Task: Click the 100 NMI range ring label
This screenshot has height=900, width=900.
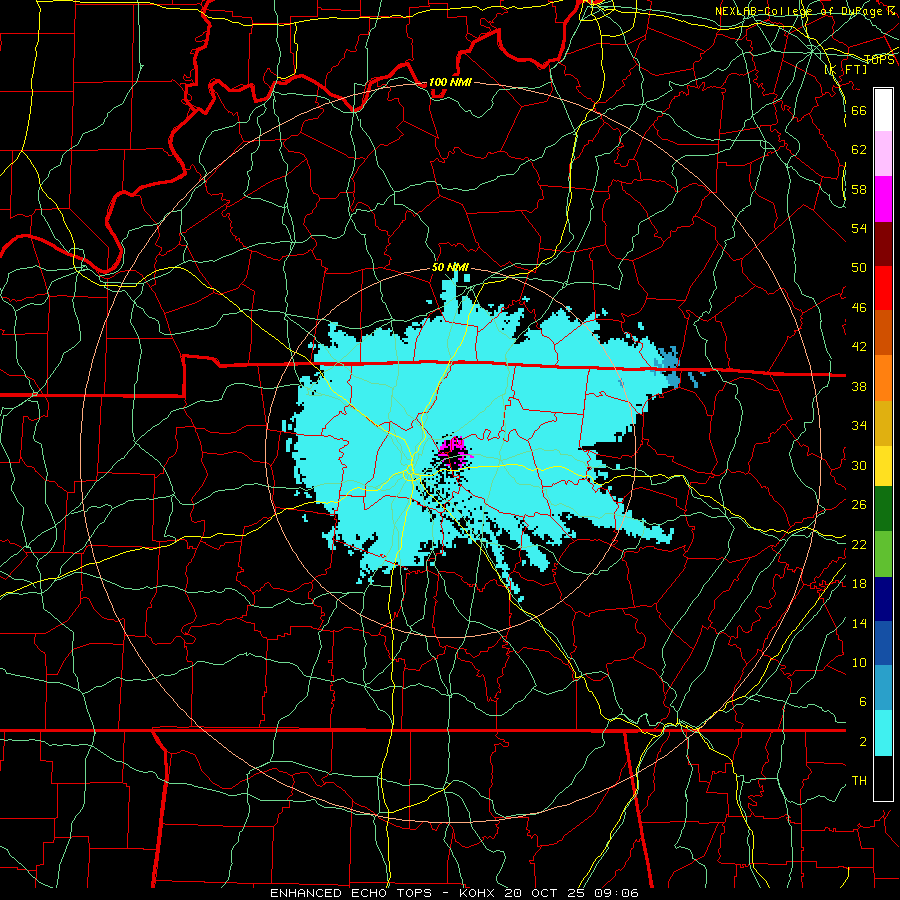Action: [450, 82]
